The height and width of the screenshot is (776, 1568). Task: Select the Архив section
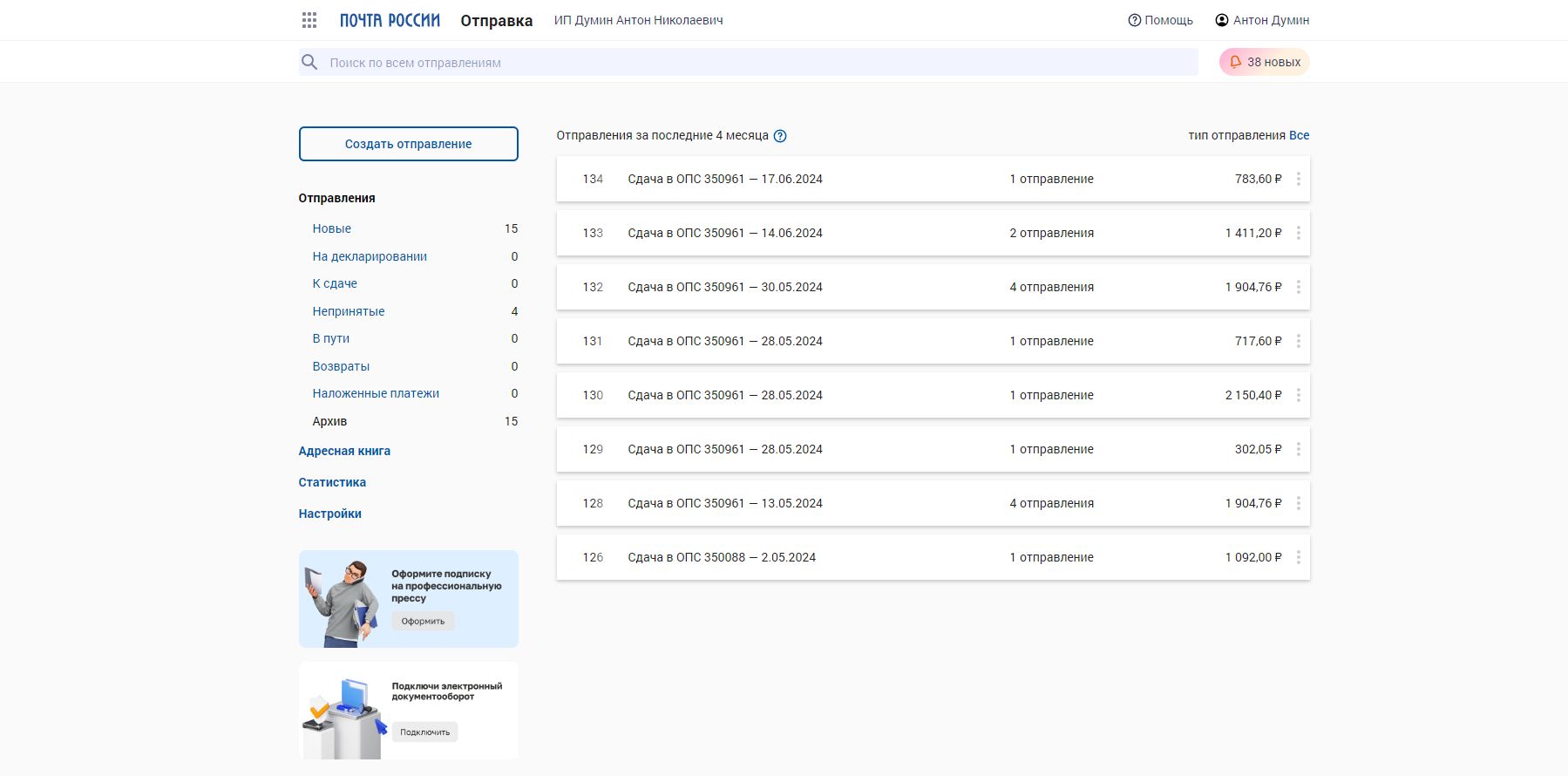[x=329, y=421]
